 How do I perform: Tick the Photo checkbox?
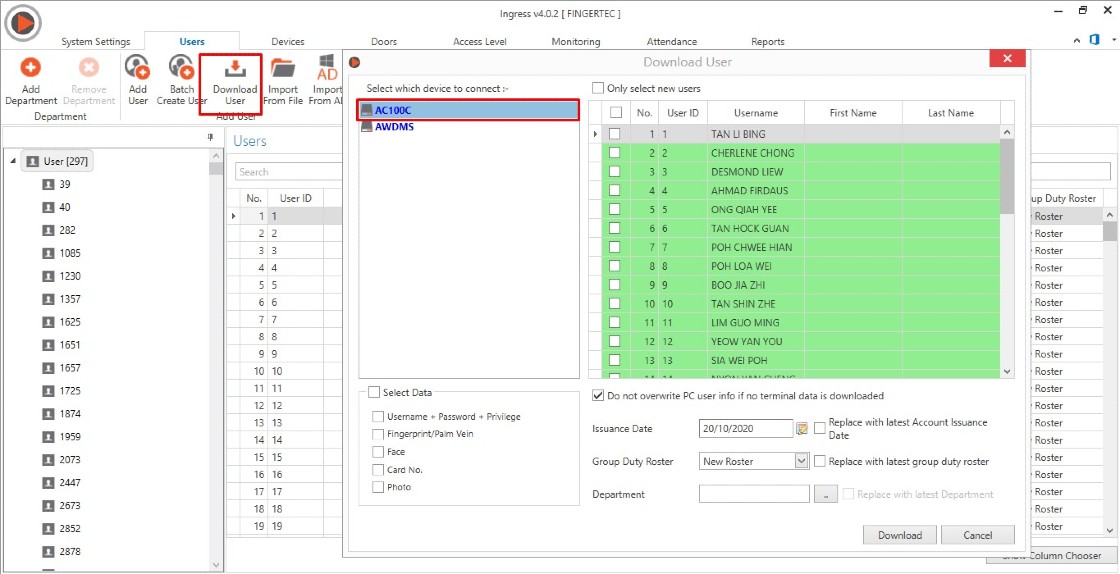coord(378,487)
